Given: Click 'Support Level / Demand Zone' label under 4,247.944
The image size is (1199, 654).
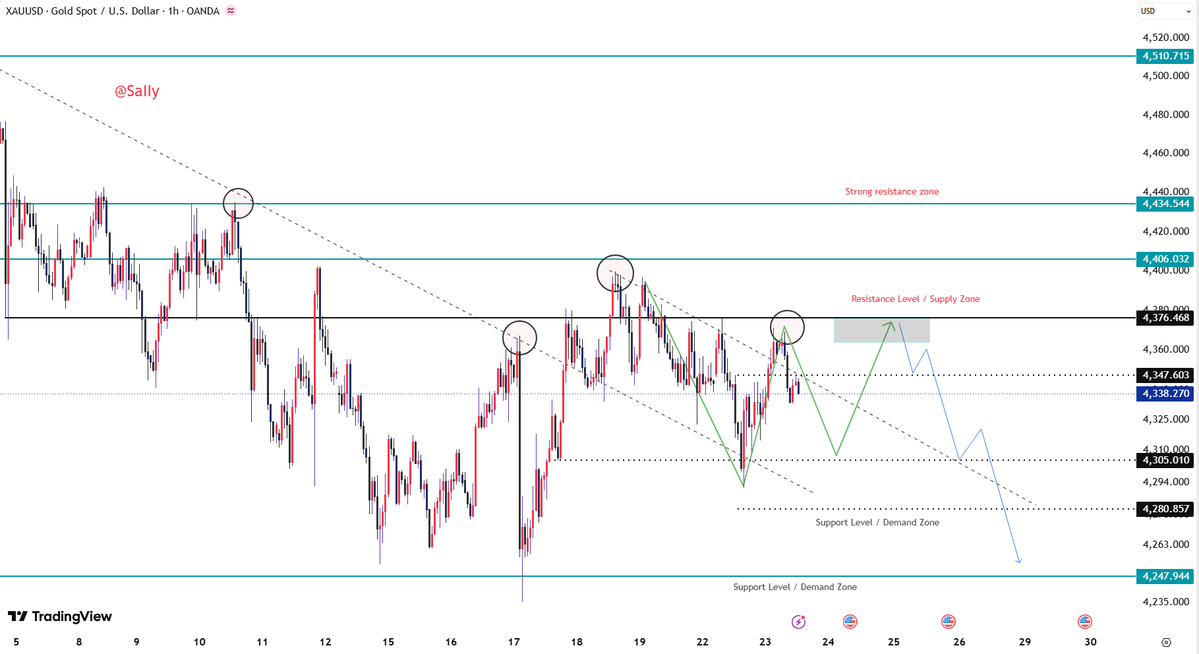Looking at the screenshot, I should (x=794, y=587).
